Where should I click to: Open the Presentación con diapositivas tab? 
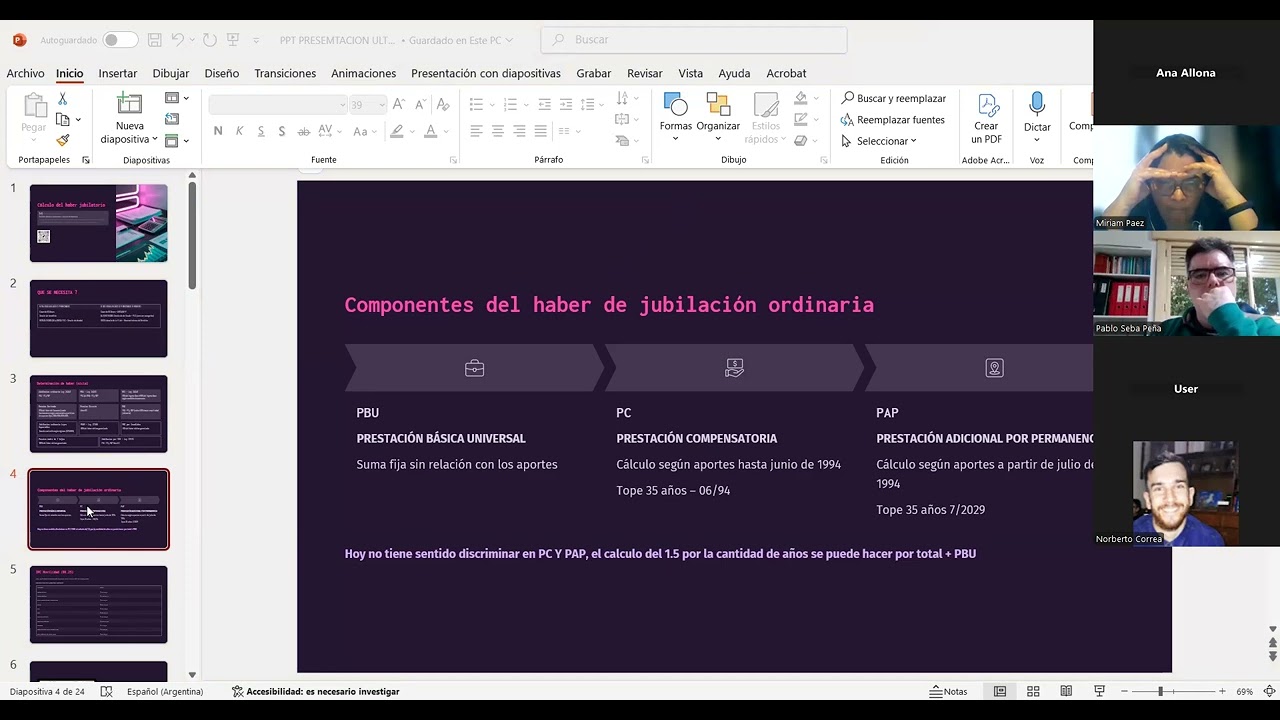point(486,73)
